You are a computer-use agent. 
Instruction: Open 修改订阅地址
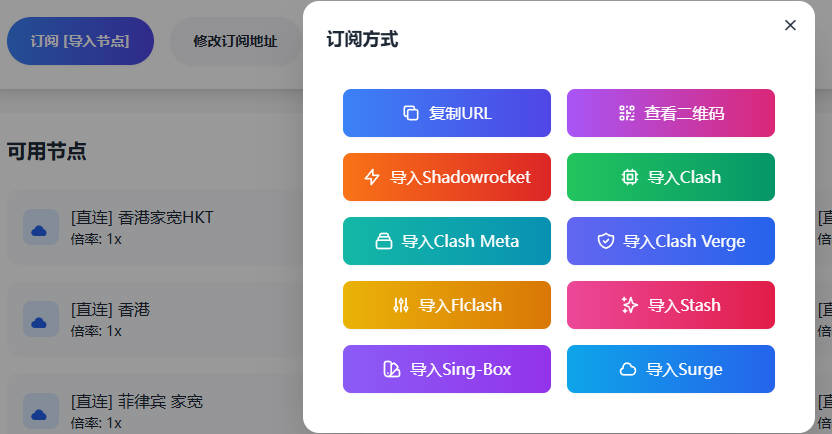tap(235, 41)
